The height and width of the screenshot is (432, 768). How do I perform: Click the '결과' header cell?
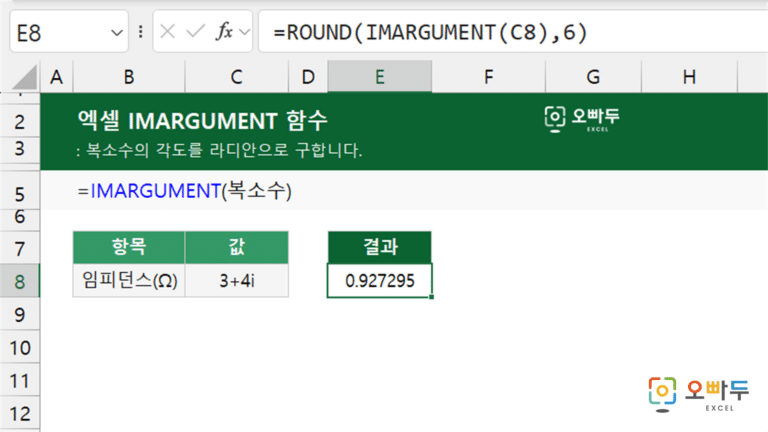(380, 247)
